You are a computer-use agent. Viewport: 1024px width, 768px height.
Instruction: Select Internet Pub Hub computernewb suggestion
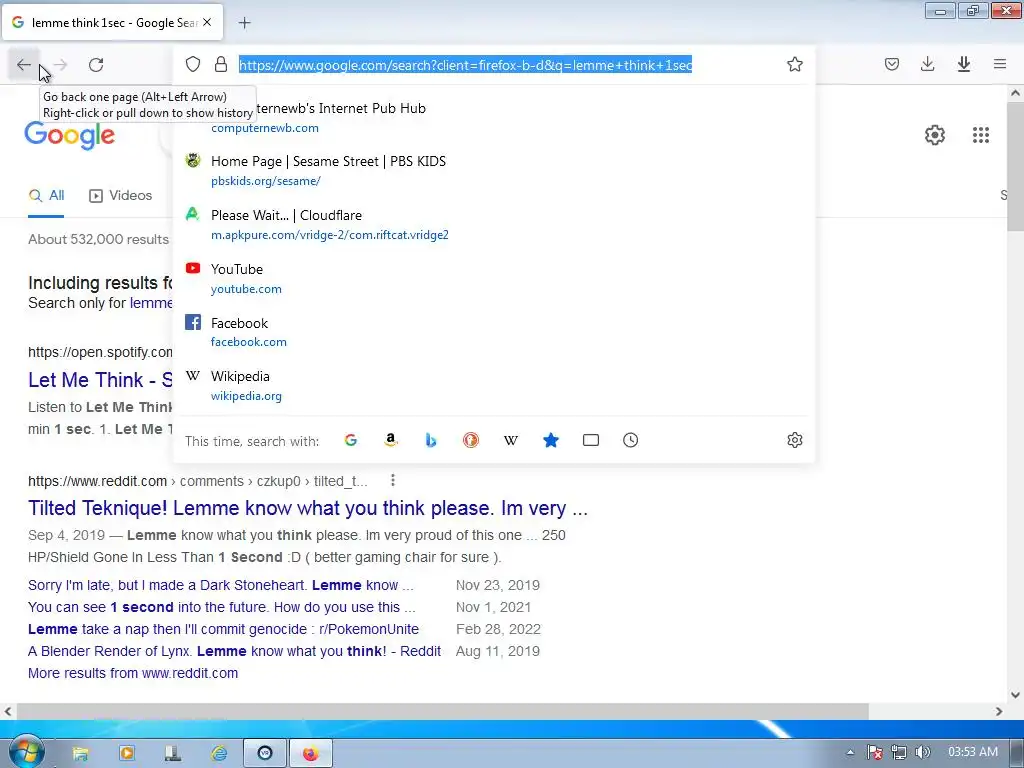pyautogui.click(x=494, y=118)
